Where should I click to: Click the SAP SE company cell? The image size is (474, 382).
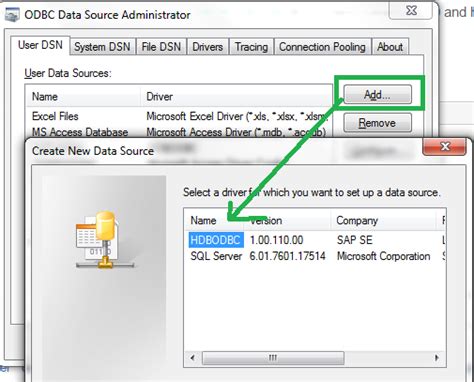(x=354, y=240)
